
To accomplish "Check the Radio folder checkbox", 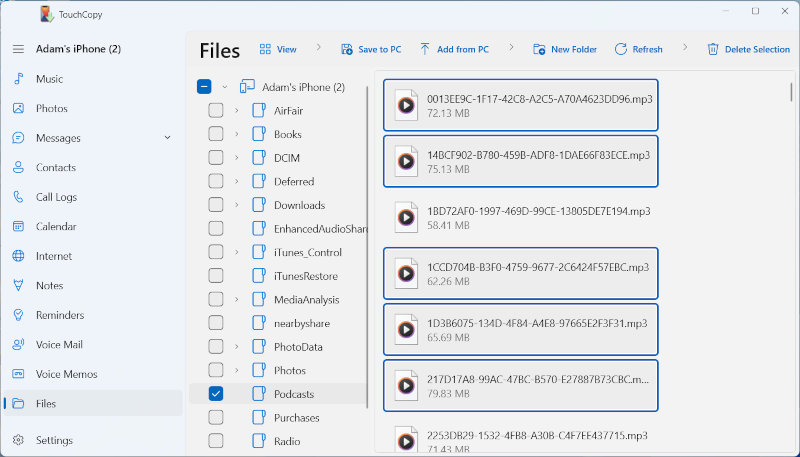I will (x=216, y=441).
